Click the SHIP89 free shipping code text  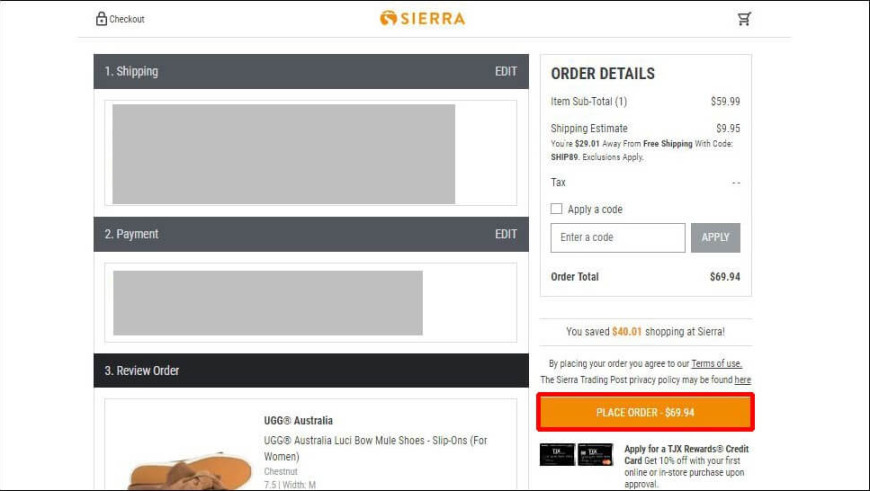[x=564, y=157]
